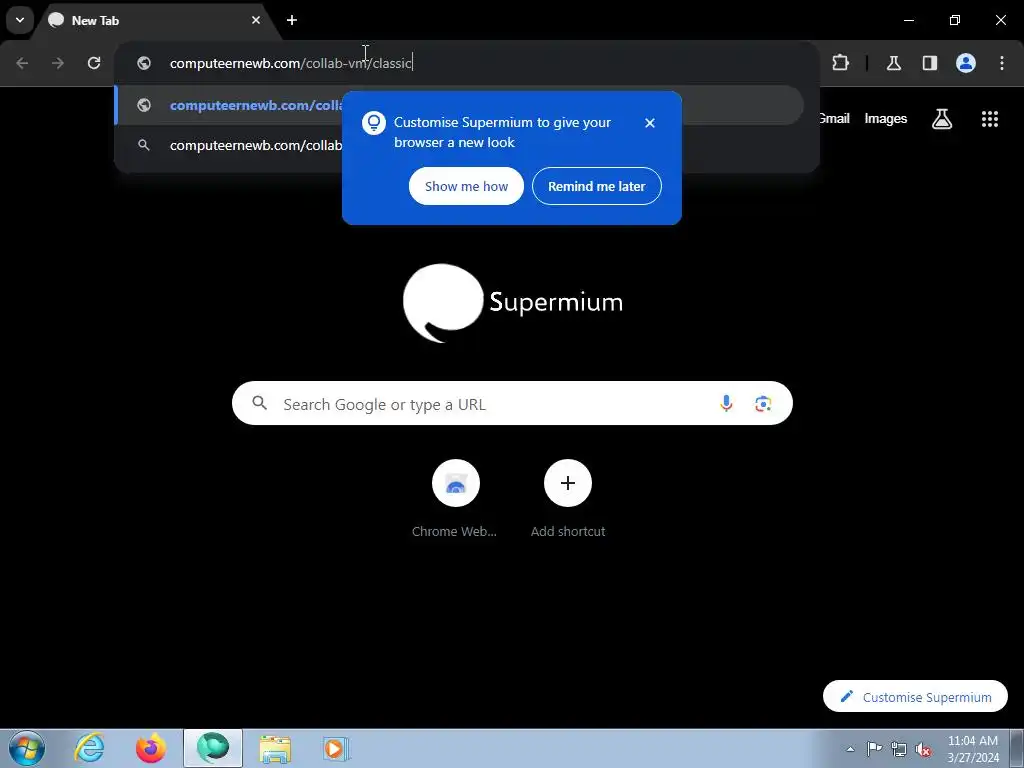Screen dimensions: 1024x768
Task: Click the Remind me later button
Action: (596, 186)
